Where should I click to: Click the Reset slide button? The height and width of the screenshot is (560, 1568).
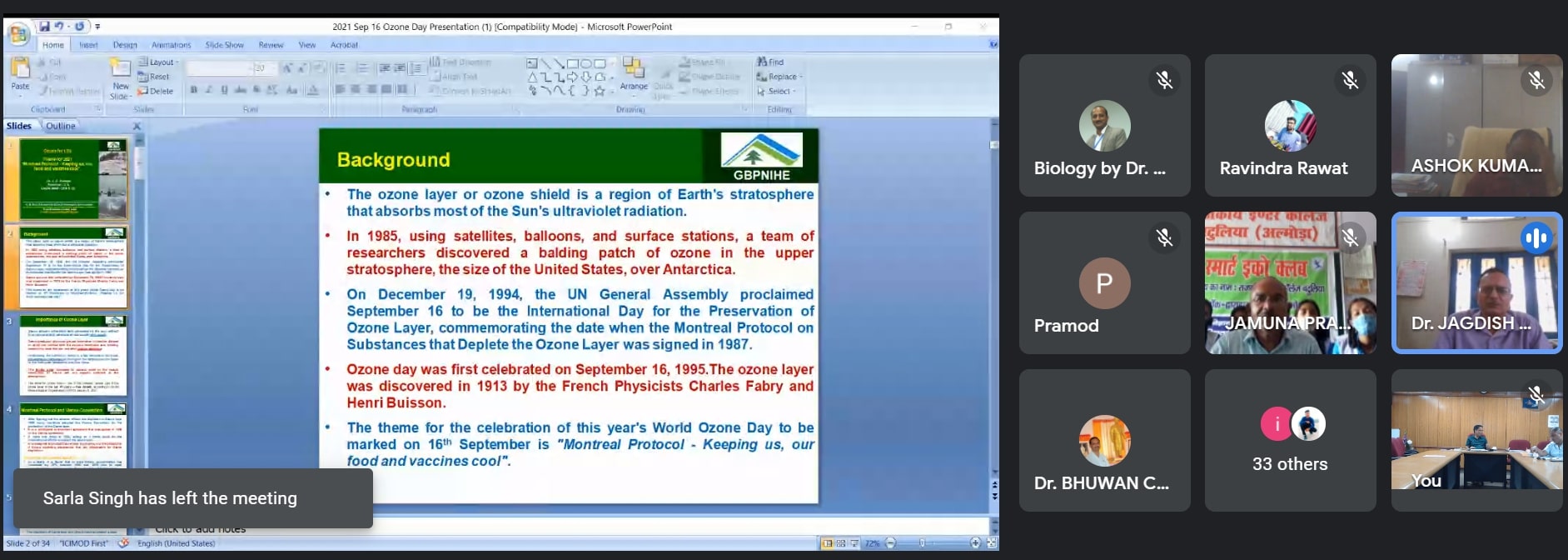(154, 77)
